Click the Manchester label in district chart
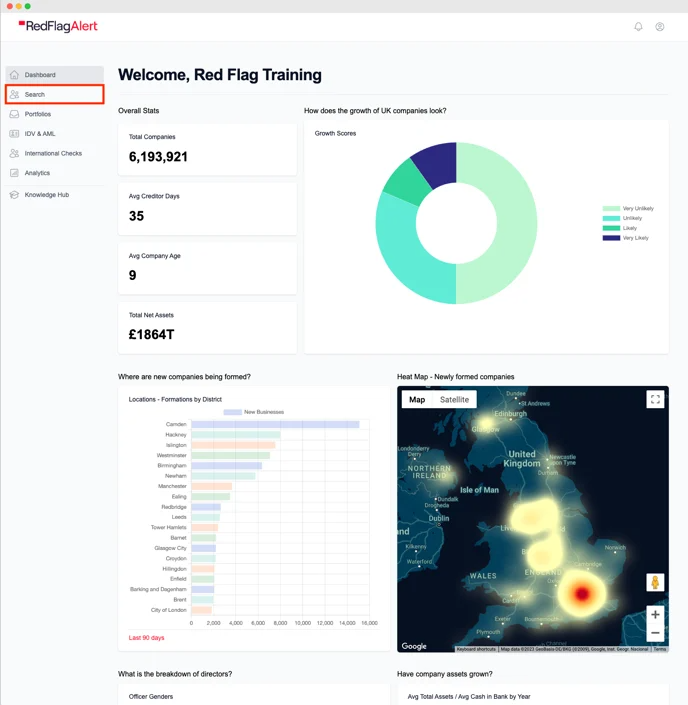 click(x=172, y=486)
